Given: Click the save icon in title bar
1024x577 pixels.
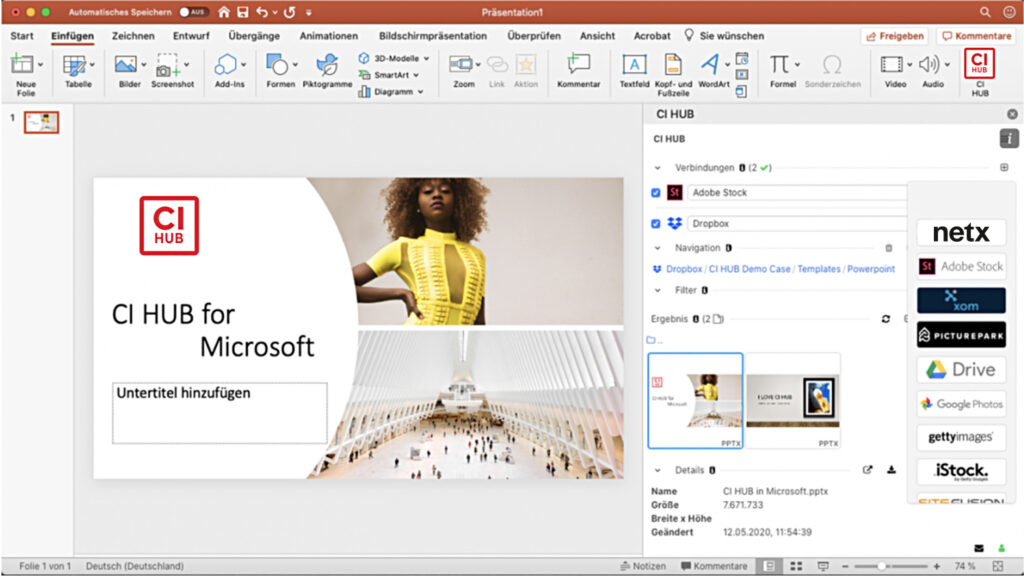Looking at the screenshot, I should (243, 12).
